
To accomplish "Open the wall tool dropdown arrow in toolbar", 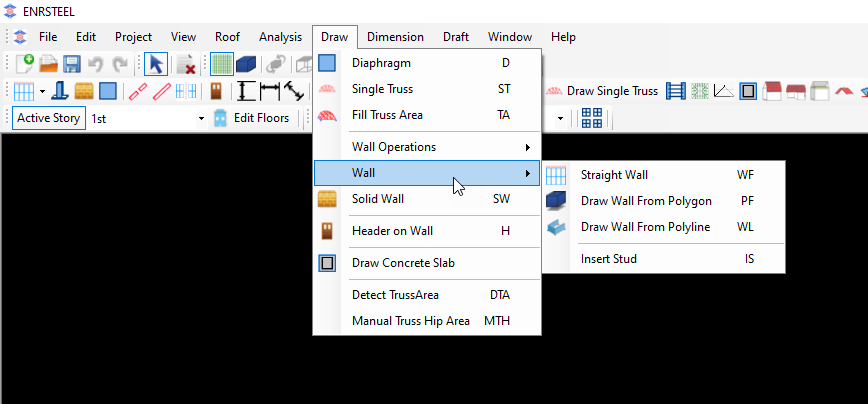I will tap(42, 91).
